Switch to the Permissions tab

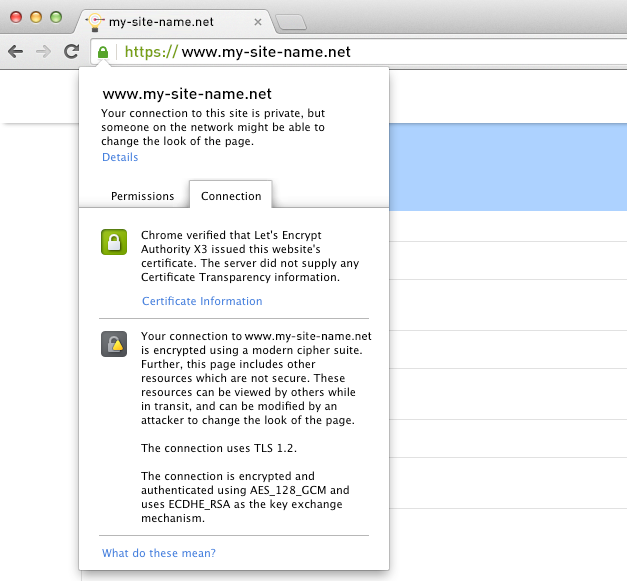[142, 196]
